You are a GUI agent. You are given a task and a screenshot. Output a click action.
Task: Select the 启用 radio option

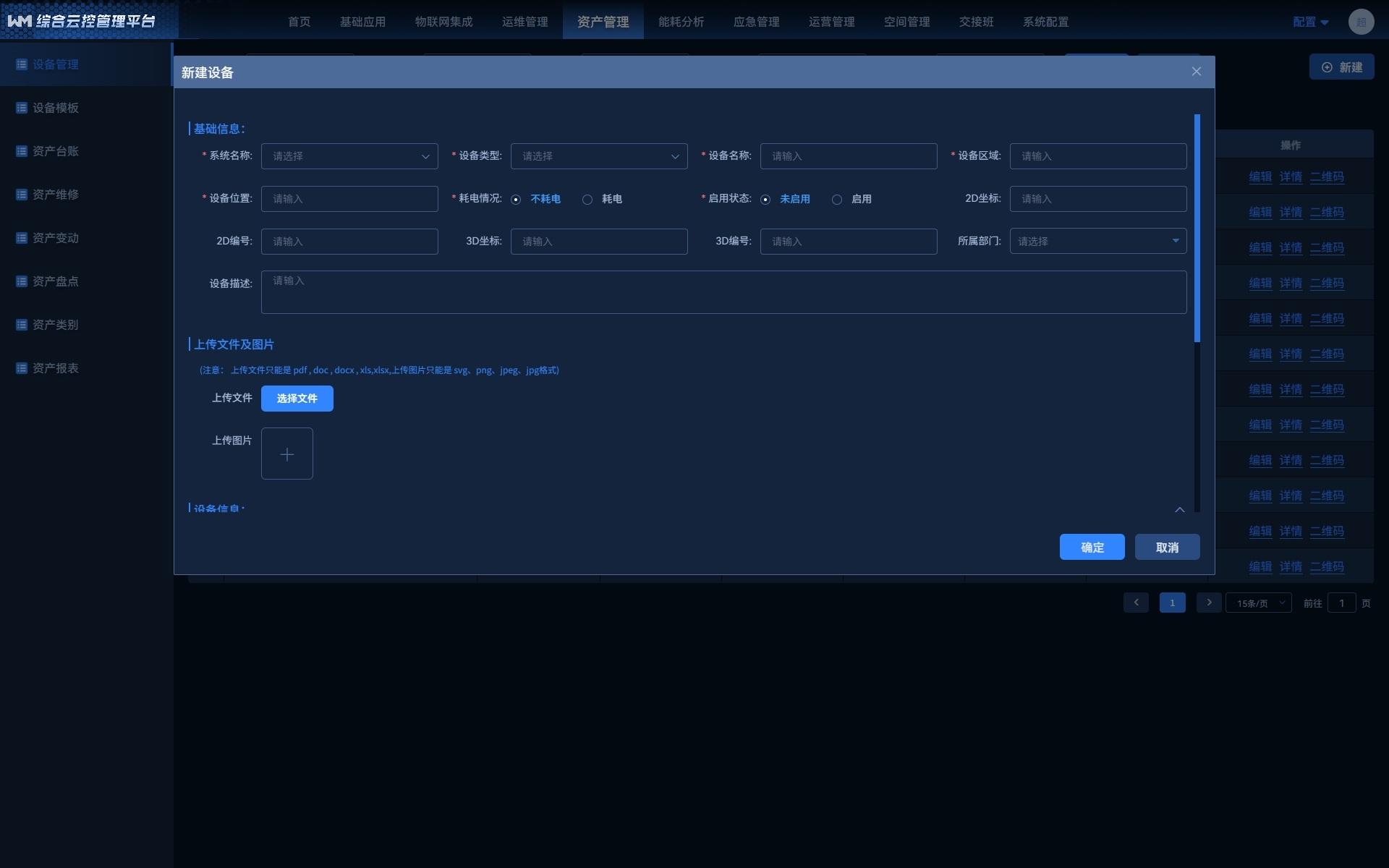click(837, 200)
